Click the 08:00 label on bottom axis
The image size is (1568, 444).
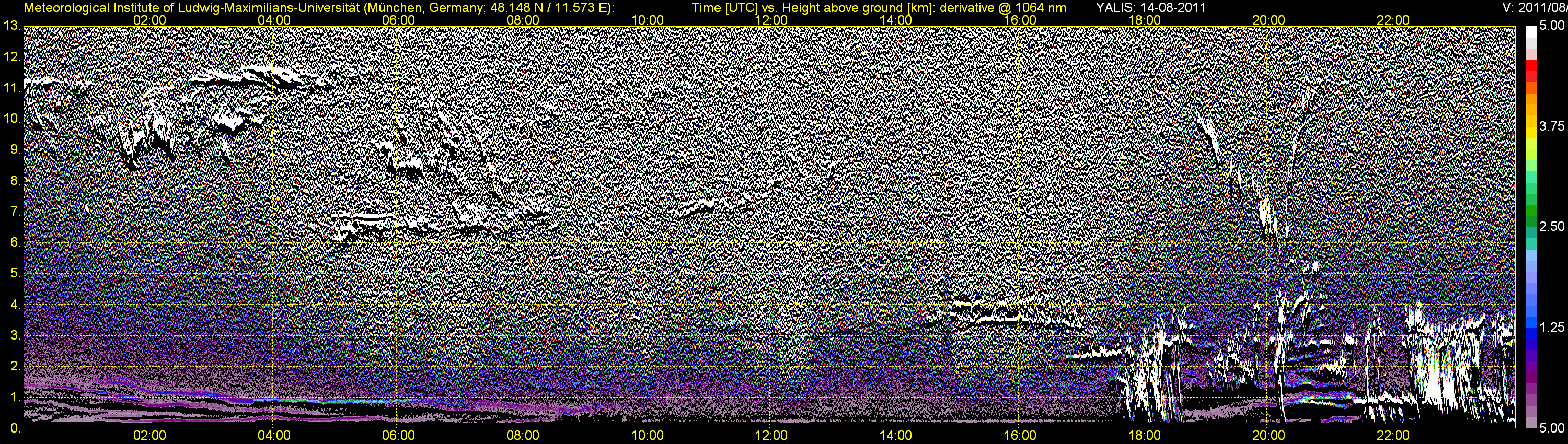[523, 436]
